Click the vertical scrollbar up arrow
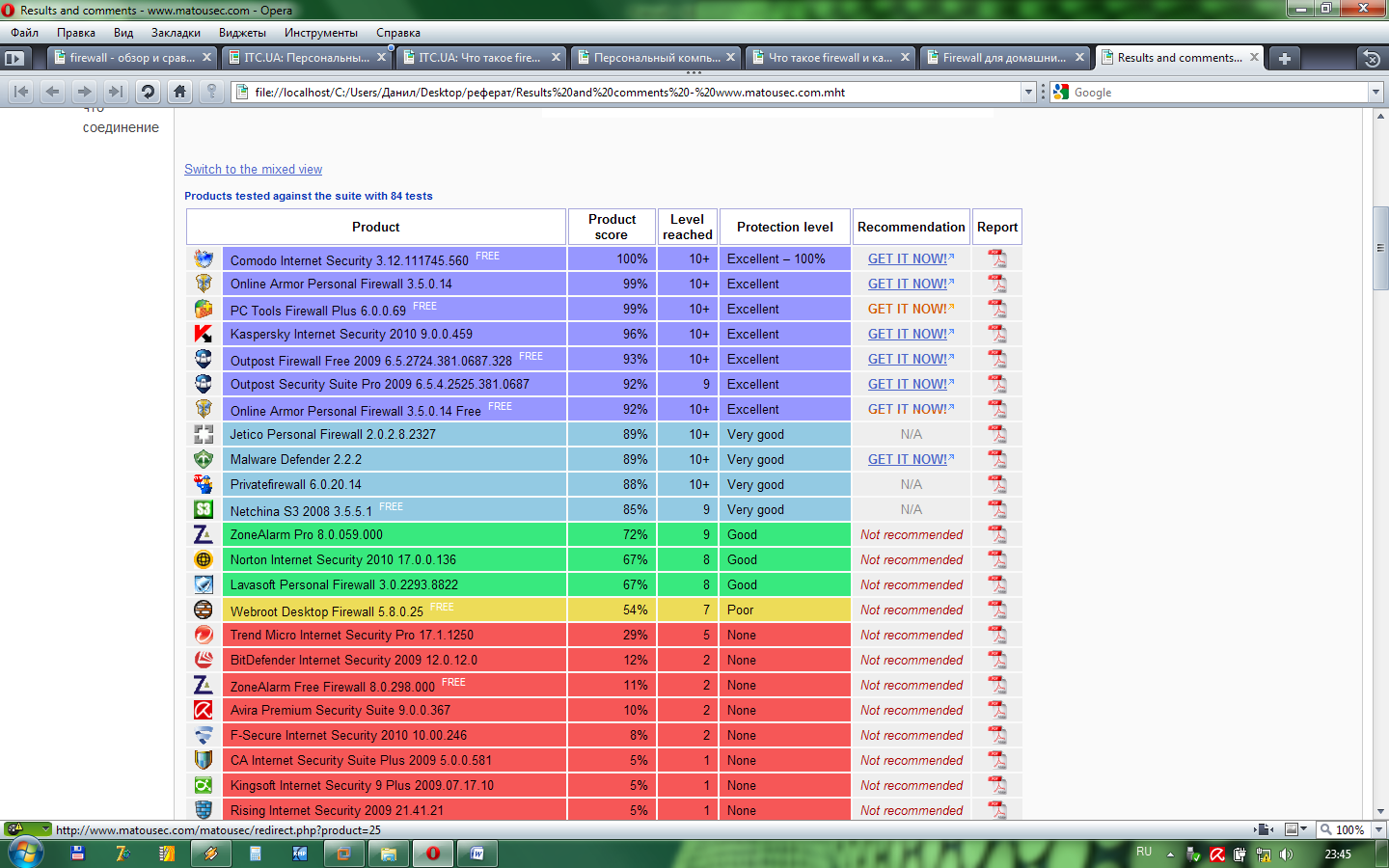This screenshot has height=868, width=1389. [x=1380, y=116]
